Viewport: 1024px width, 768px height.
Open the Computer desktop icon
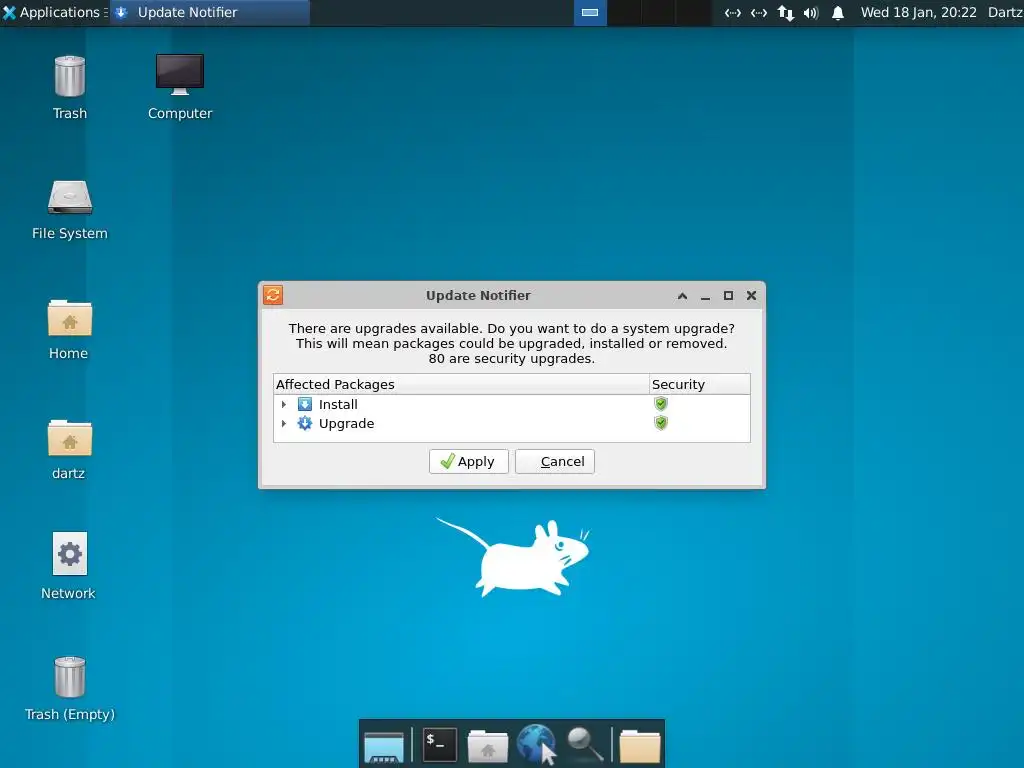pos(180,74)
